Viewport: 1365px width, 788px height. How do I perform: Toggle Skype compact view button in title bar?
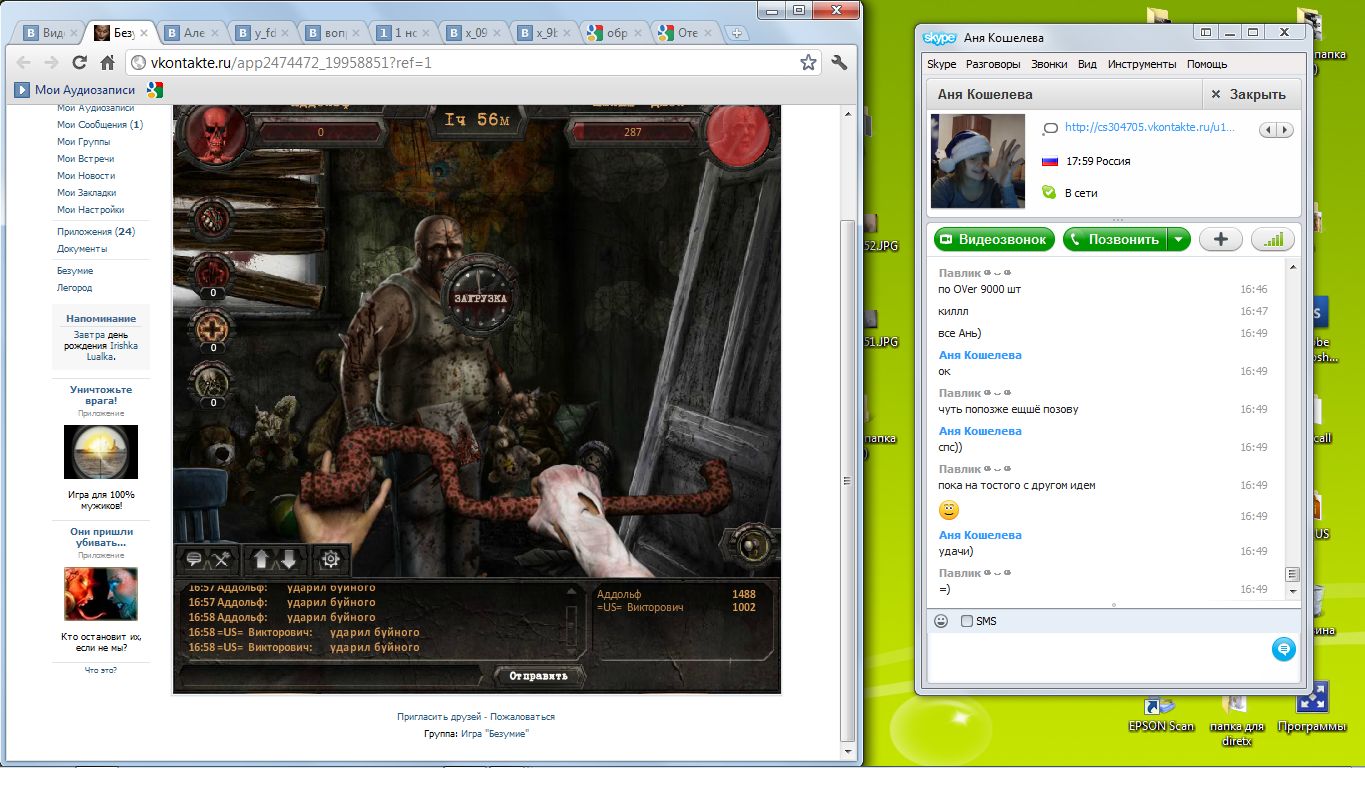(x=1206, y=33)
